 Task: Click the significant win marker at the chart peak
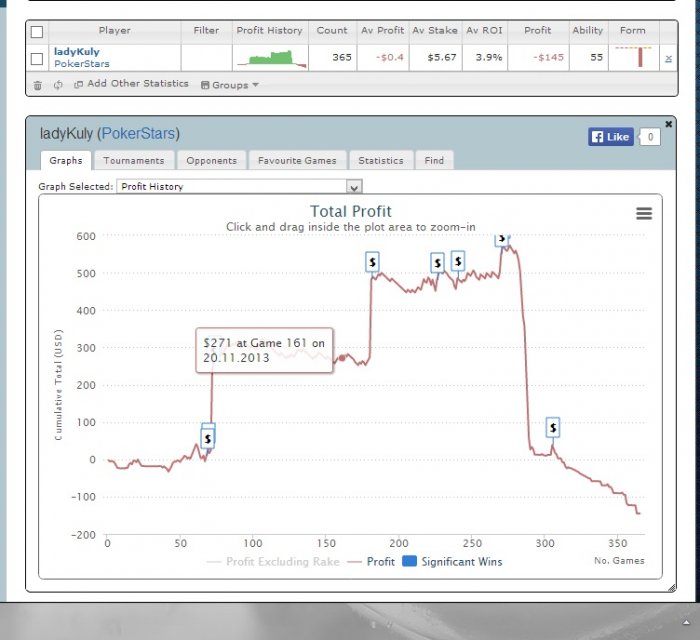pos(502,240)
